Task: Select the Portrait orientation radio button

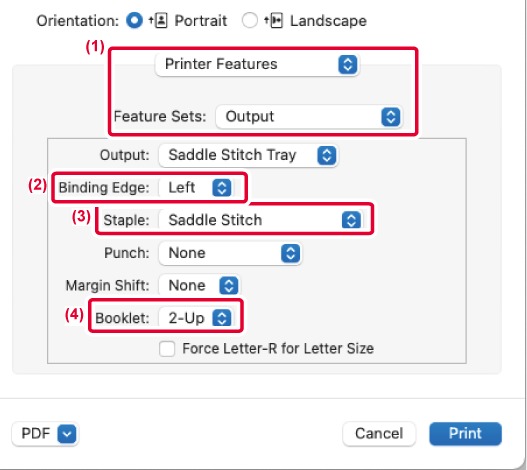Action: [134, 21]
